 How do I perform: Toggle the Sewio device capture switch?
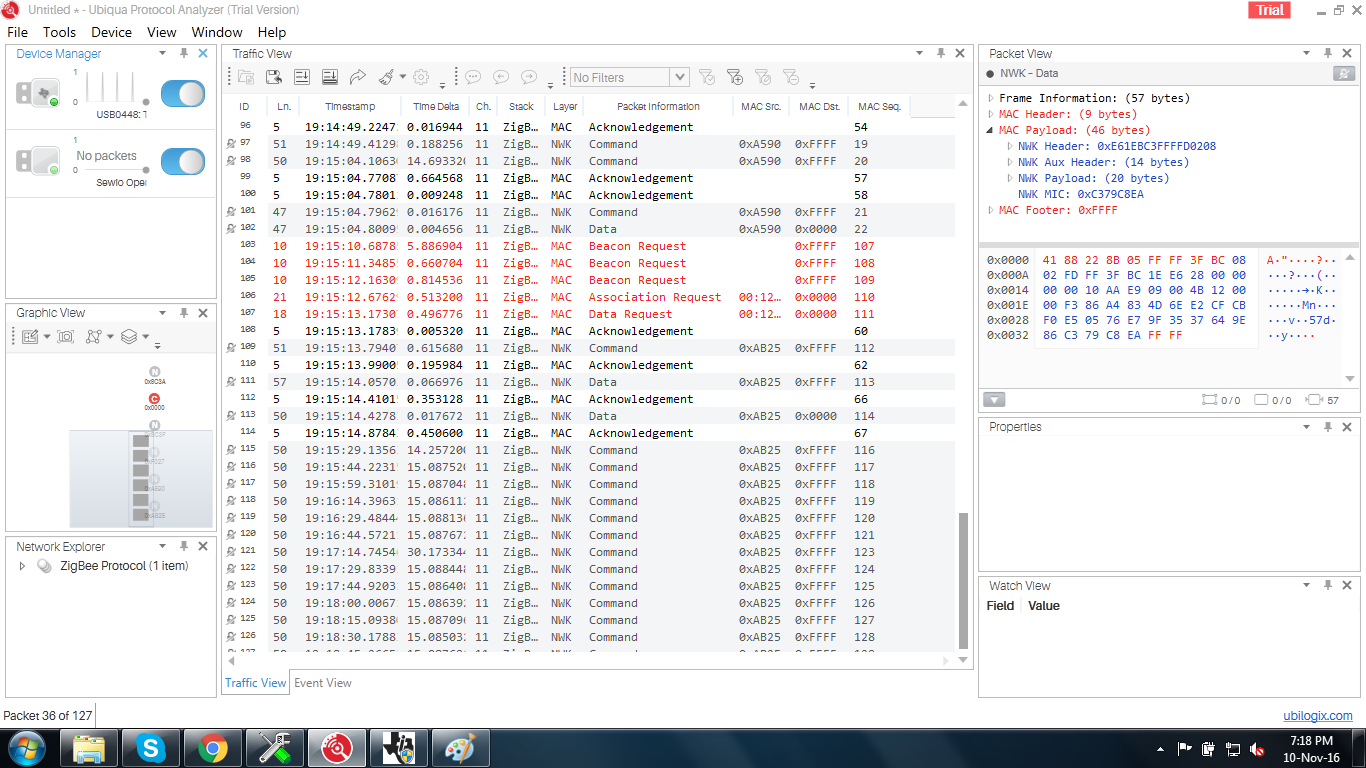pos(183,161)
